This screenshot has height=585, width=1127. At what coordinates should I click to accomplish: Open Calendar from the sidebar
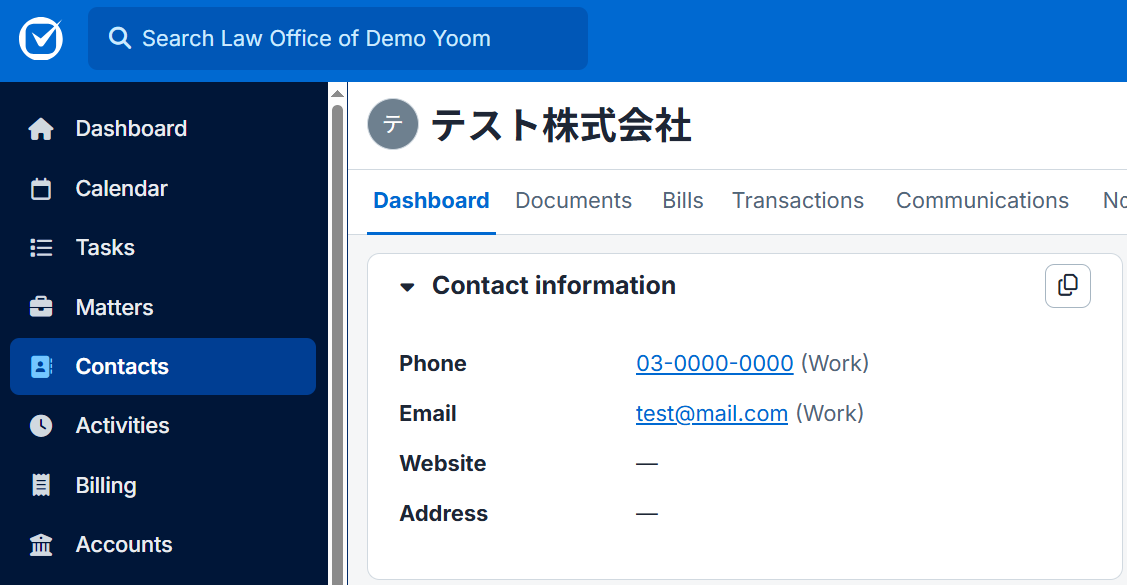click(x=163, y=188)
